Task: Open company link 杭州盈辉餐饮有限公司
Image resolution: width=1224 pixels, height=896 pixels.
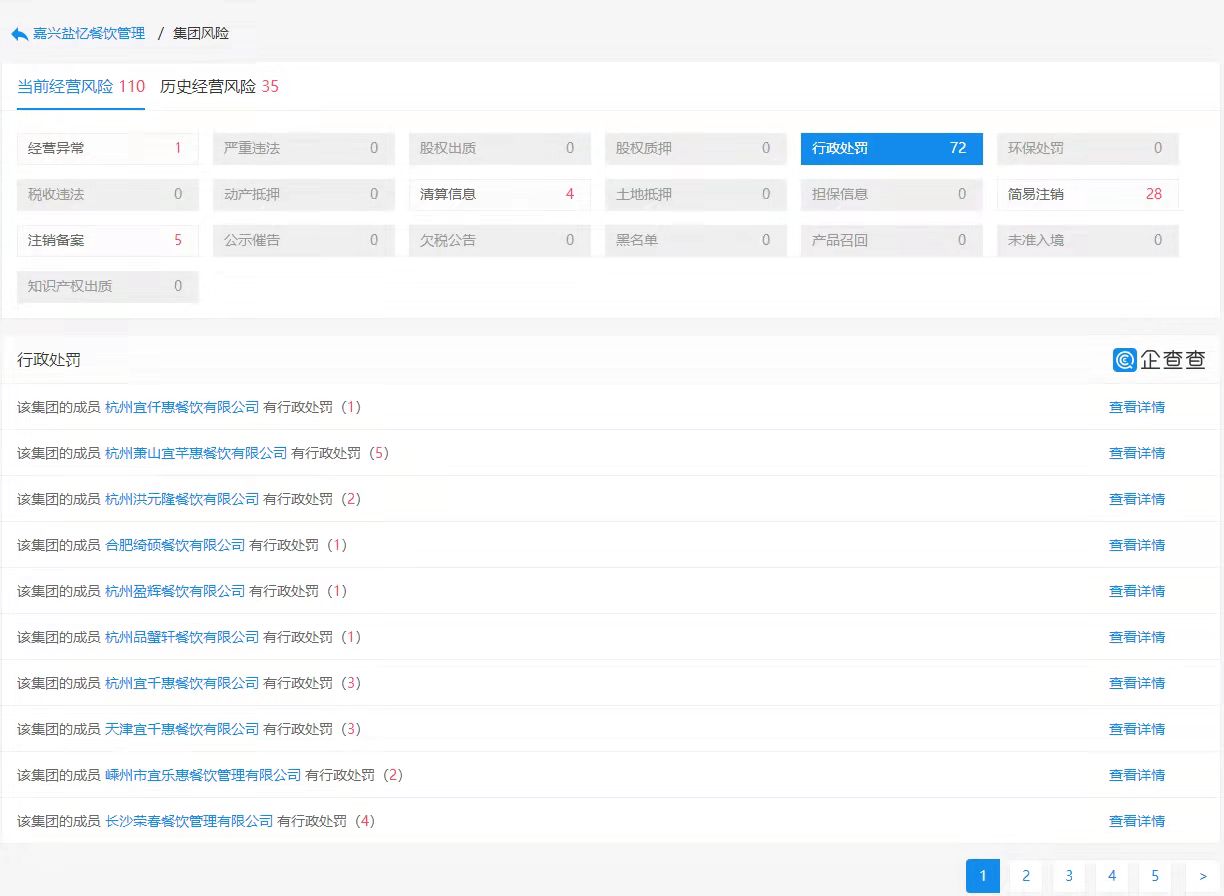Action: (x=175, y=592)
